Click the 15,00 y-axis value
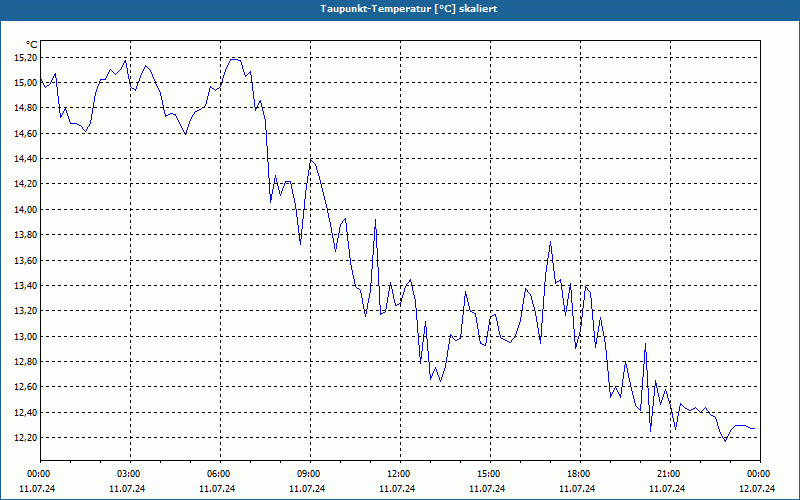 tap(25, 83)
